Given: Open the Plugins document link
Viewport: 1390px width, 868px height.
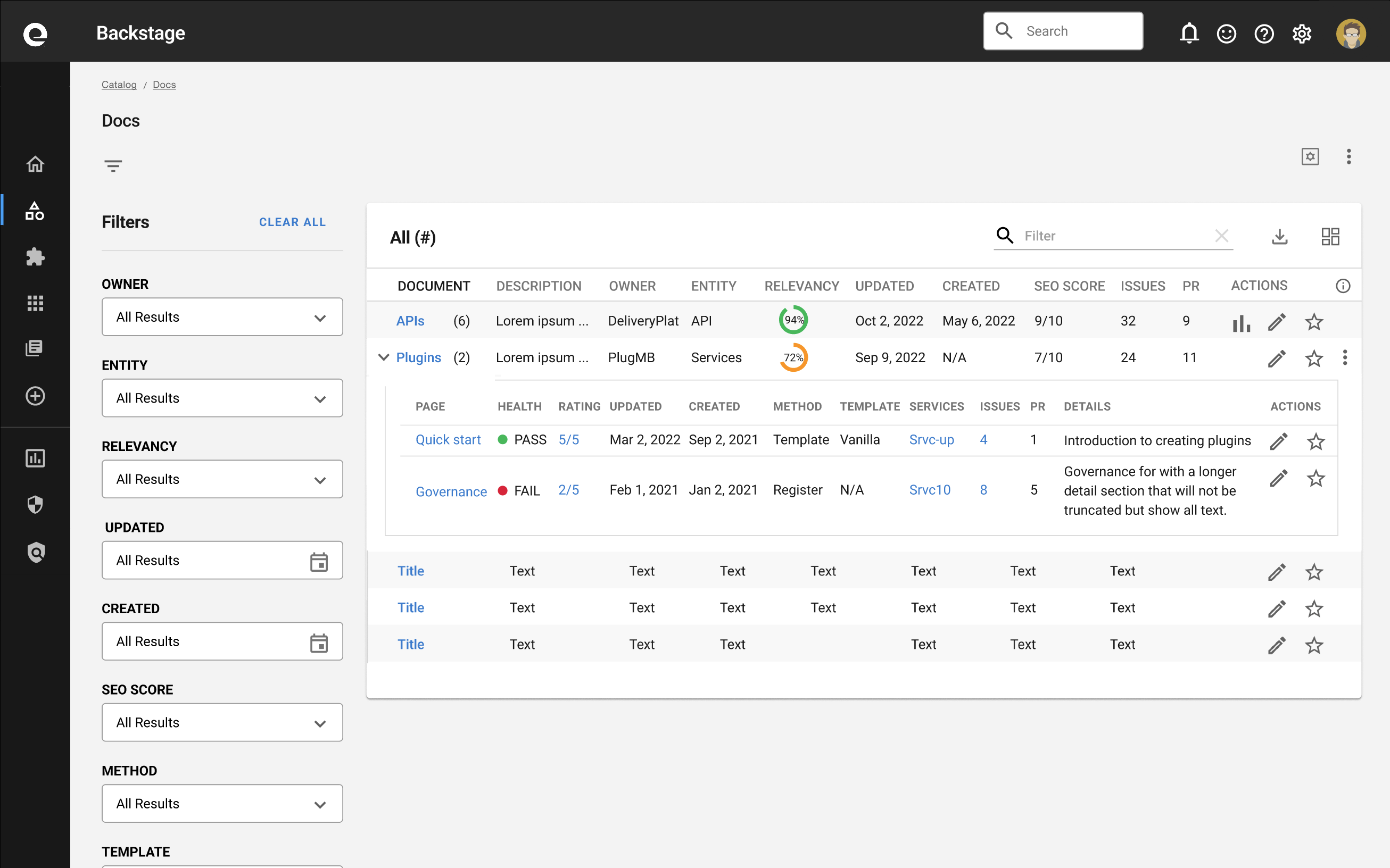Looking at the screenshot, I should pos(419,357).
